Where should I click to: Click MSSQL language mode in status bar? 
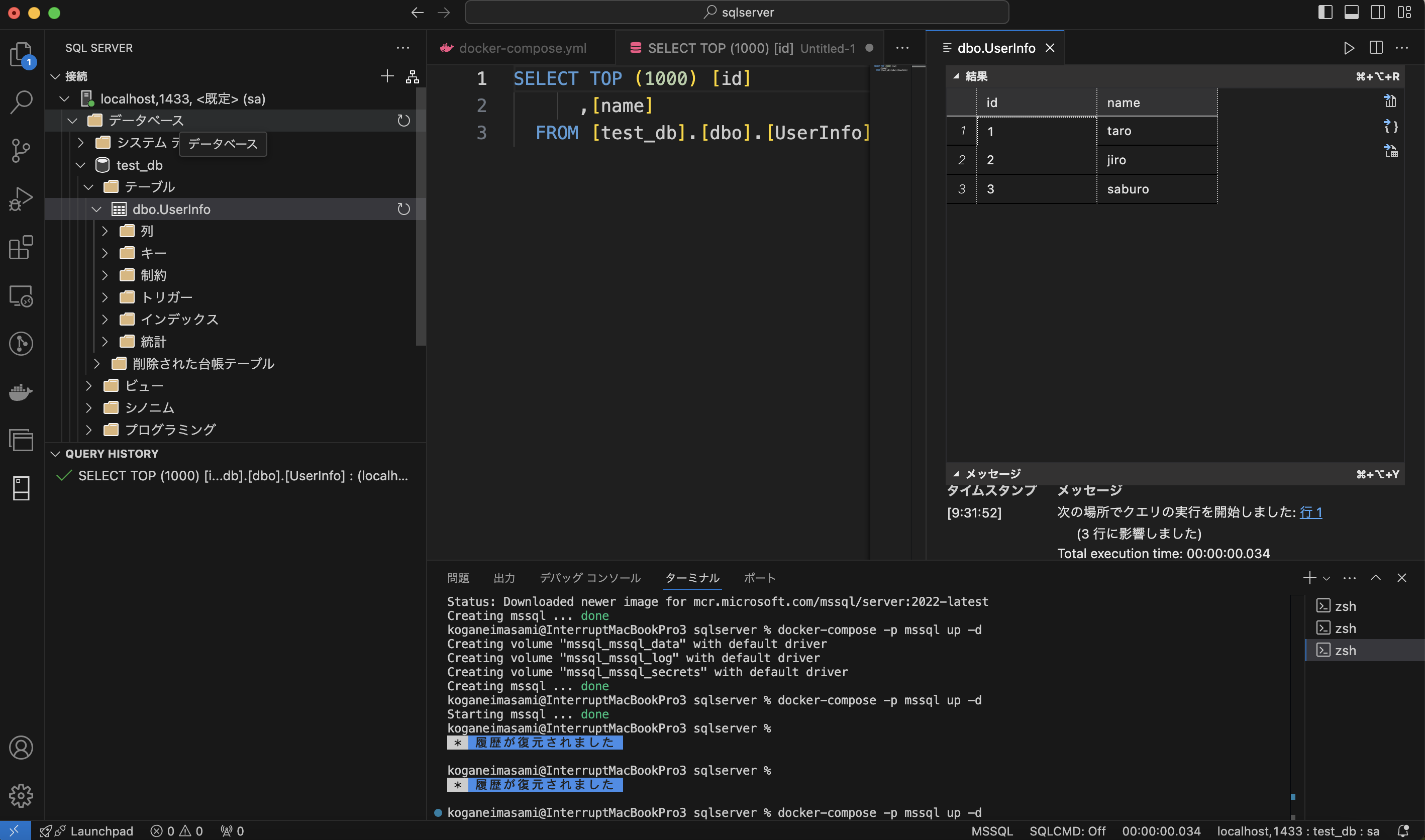click(x=992, y=831)
